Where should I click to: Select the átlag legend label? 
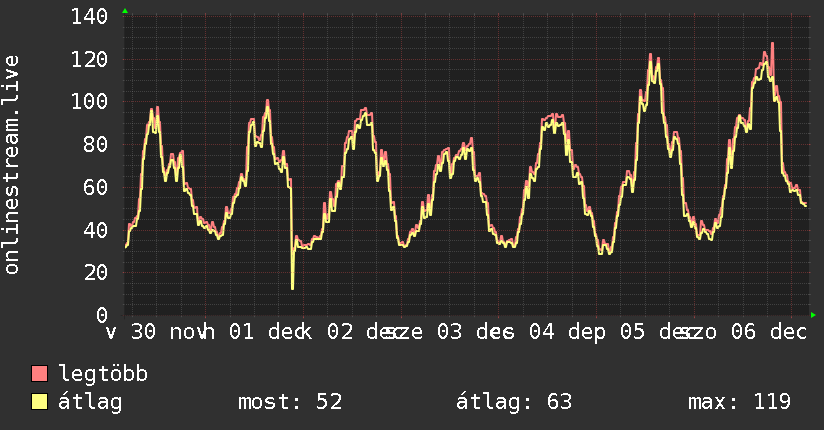[90, 402]
